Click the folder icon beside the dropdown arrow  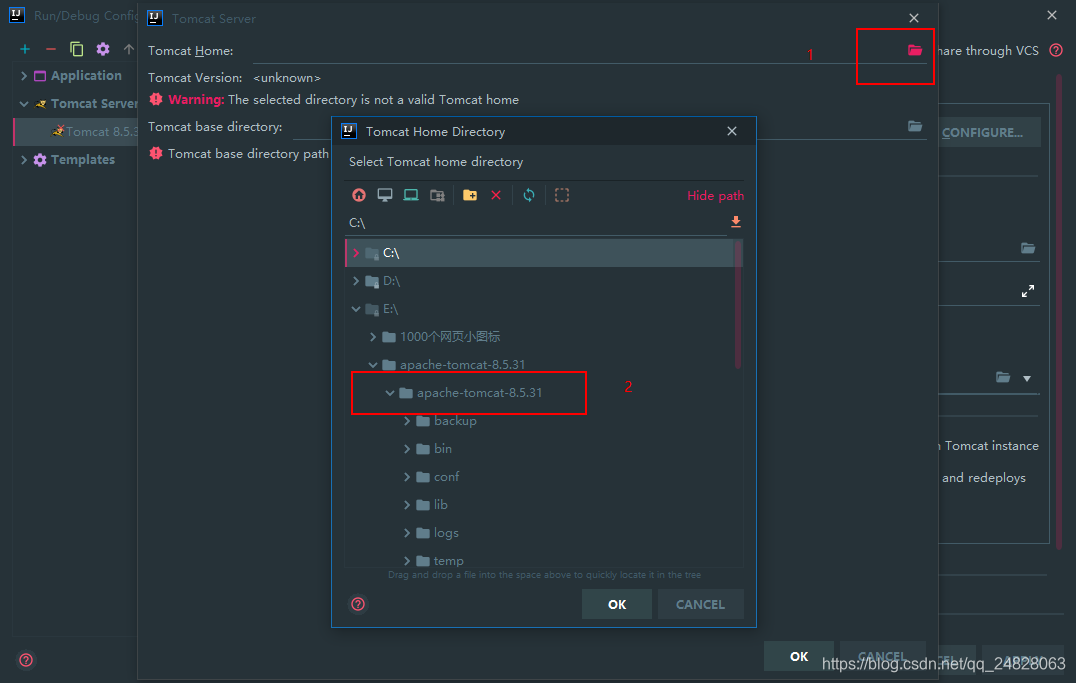coord(1003,378)
